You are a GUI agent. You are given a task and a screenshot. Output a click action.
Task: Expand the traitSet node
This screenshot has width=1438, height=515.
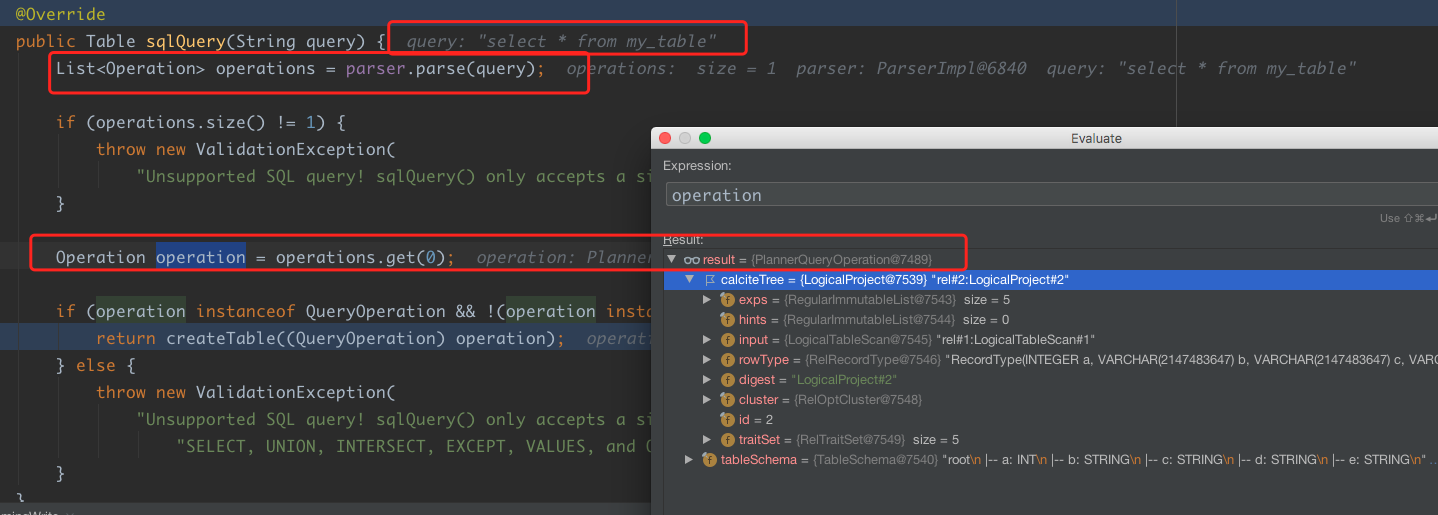pos(708,440)
